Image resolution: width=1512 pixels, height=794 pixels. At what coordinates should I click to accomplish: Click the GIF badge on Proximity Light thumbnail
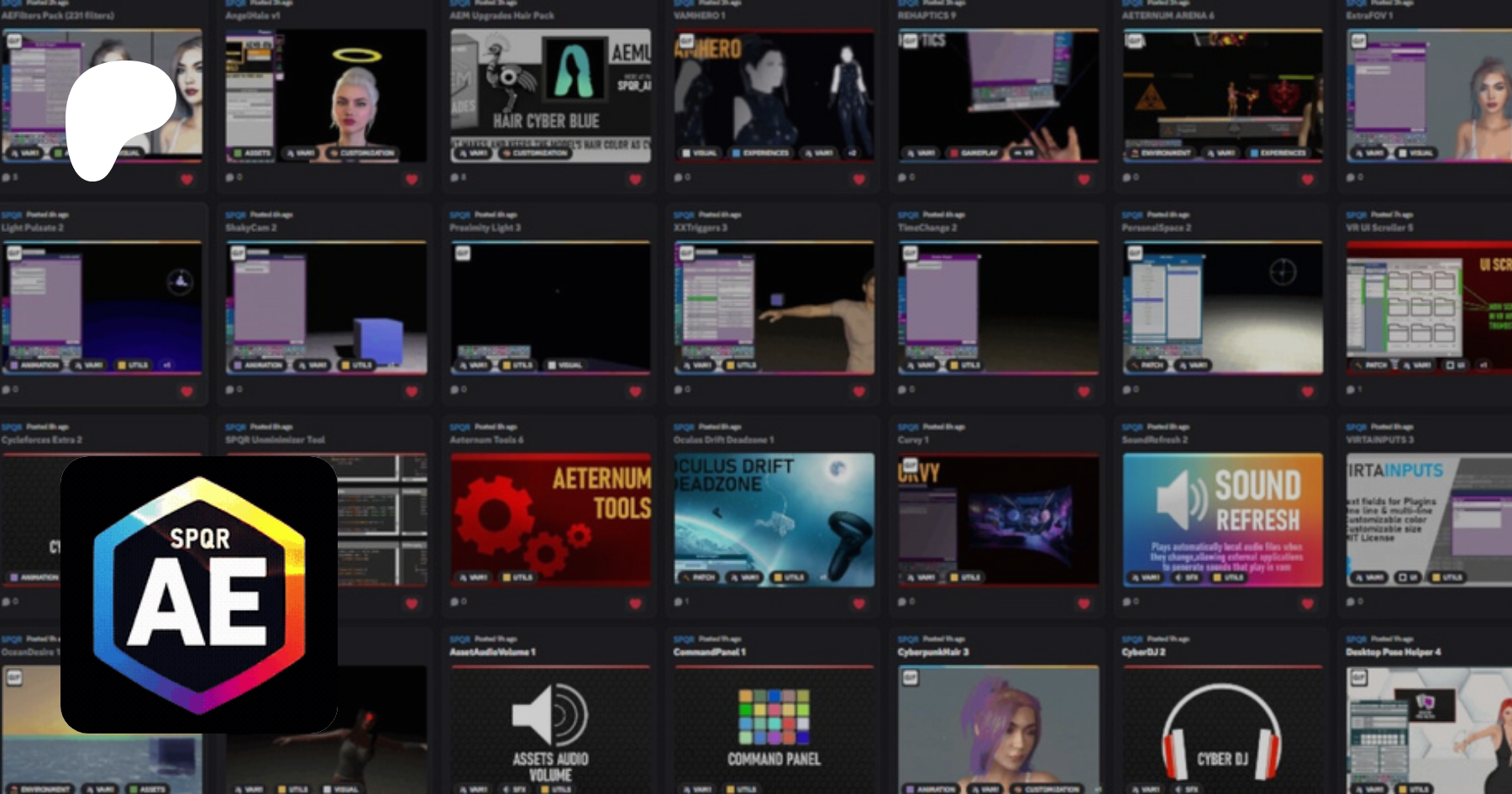coord(463,253)
